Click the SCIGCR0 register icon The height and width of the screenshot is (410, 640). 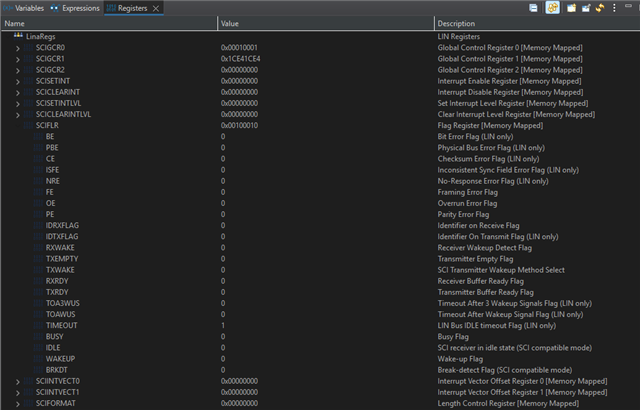(28, 48)
